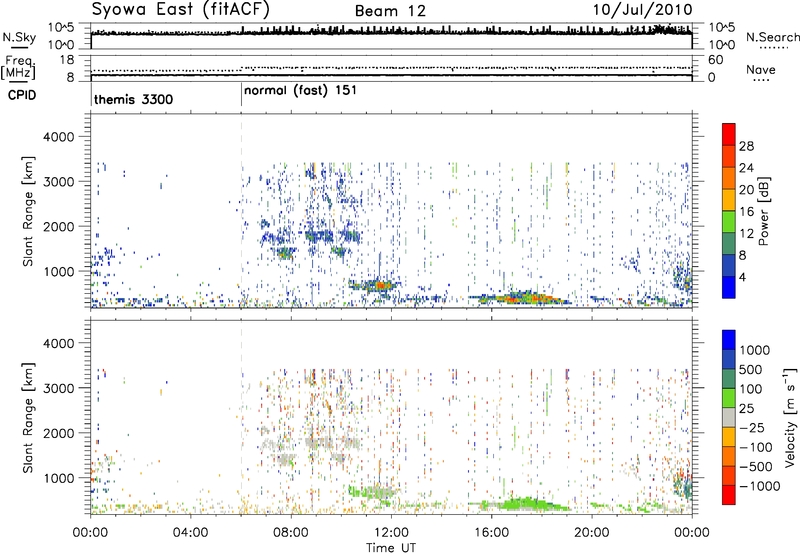This screenshot has width=800, height=554.
Task: Click the 'Time UT' axis label
Action: coord(391,548)
